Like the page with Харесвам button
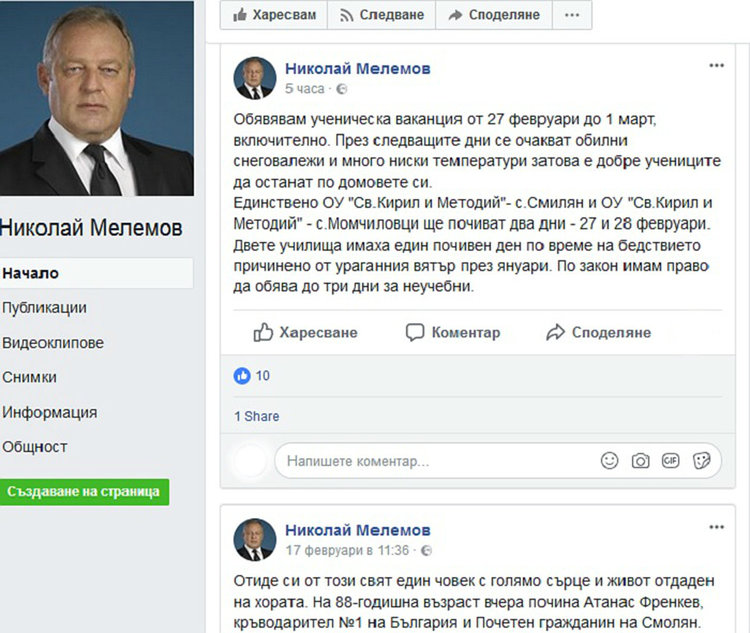This screenshot has height=633, width=750. [x=274, y=15]
